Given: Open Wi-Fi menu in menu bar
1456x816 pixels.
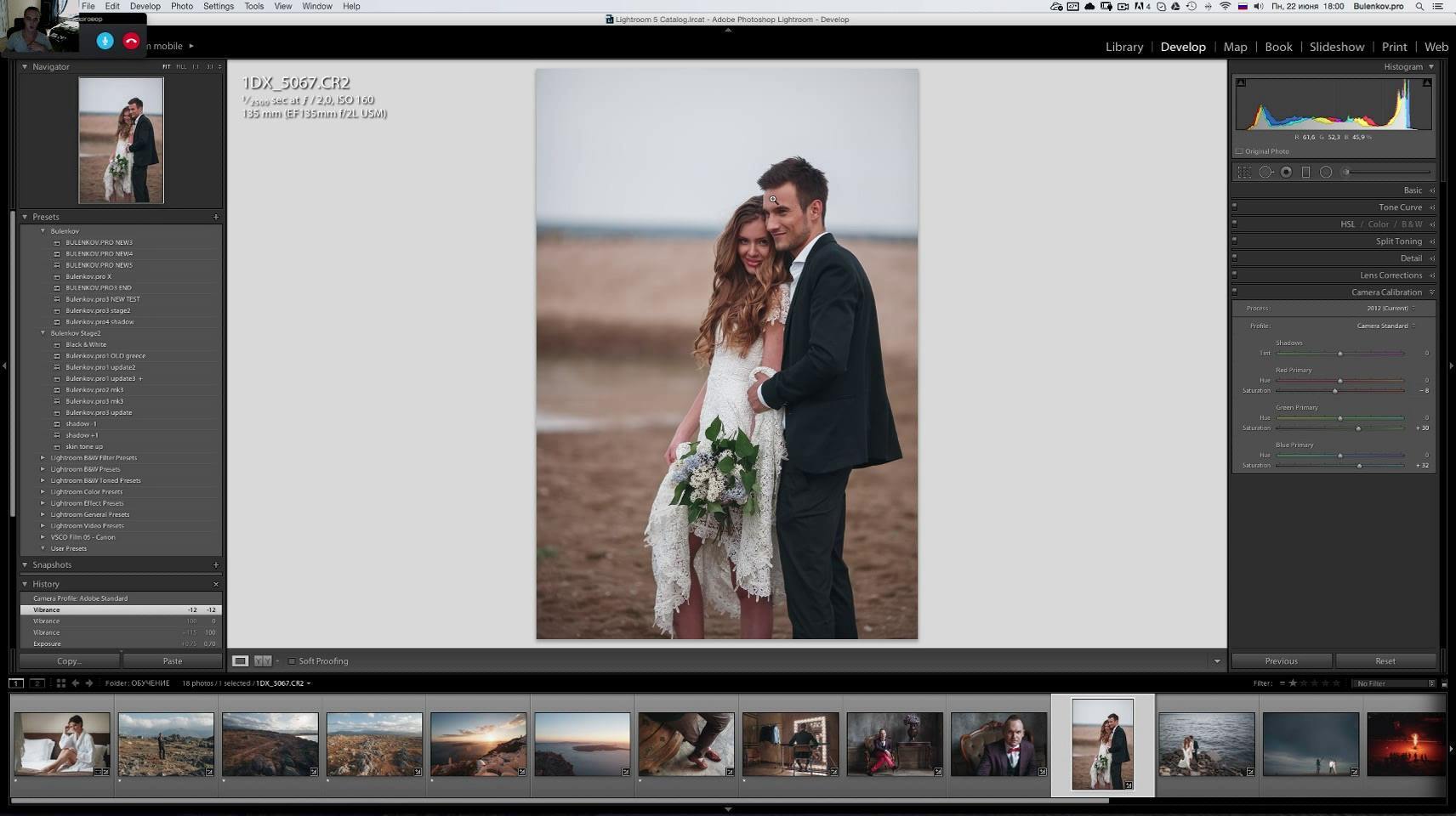Looking at the screenshot, I should click(x=1226, y=6).
